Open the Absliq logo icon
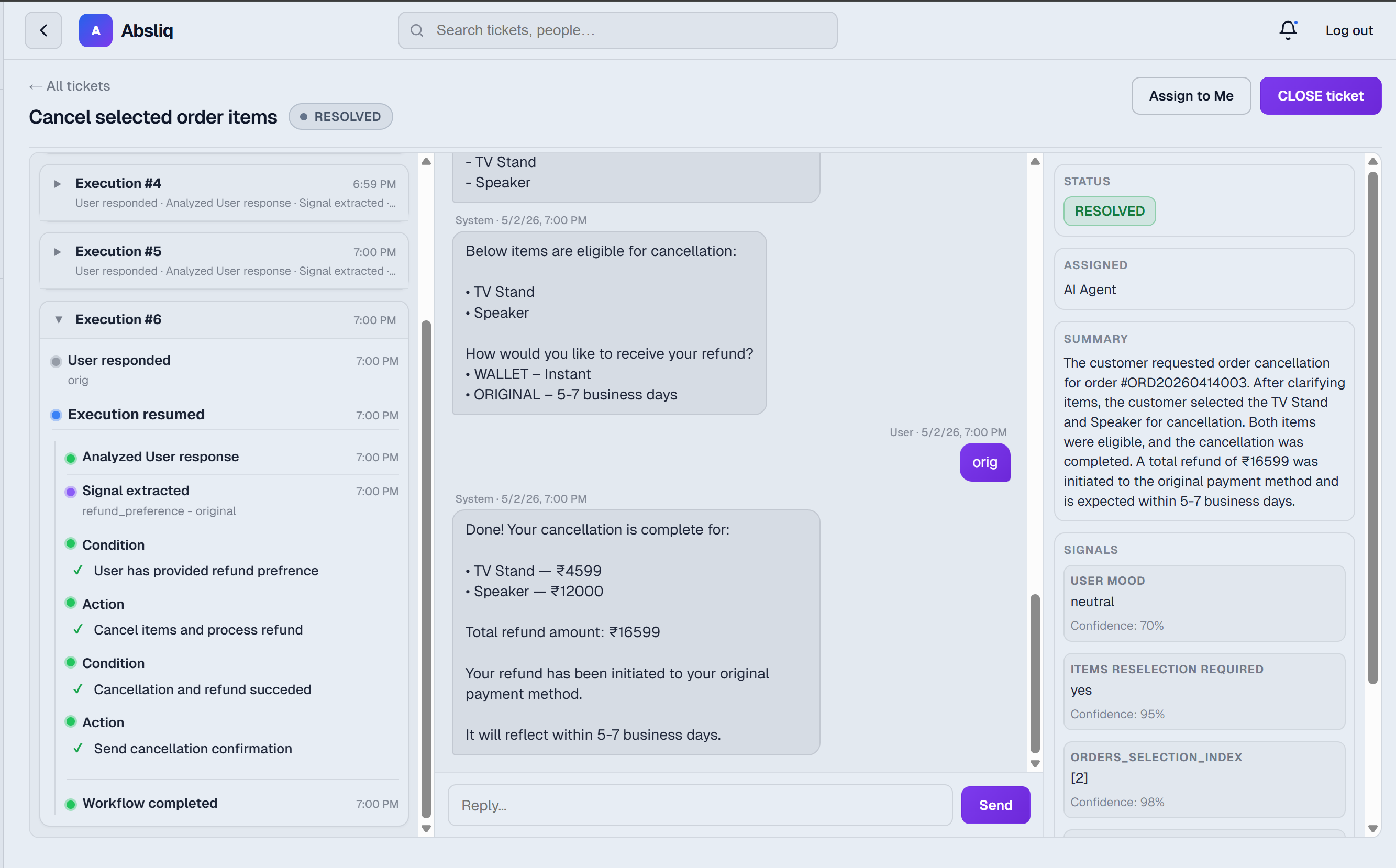This screenshot has width=1396, height=868. [95, 30]
